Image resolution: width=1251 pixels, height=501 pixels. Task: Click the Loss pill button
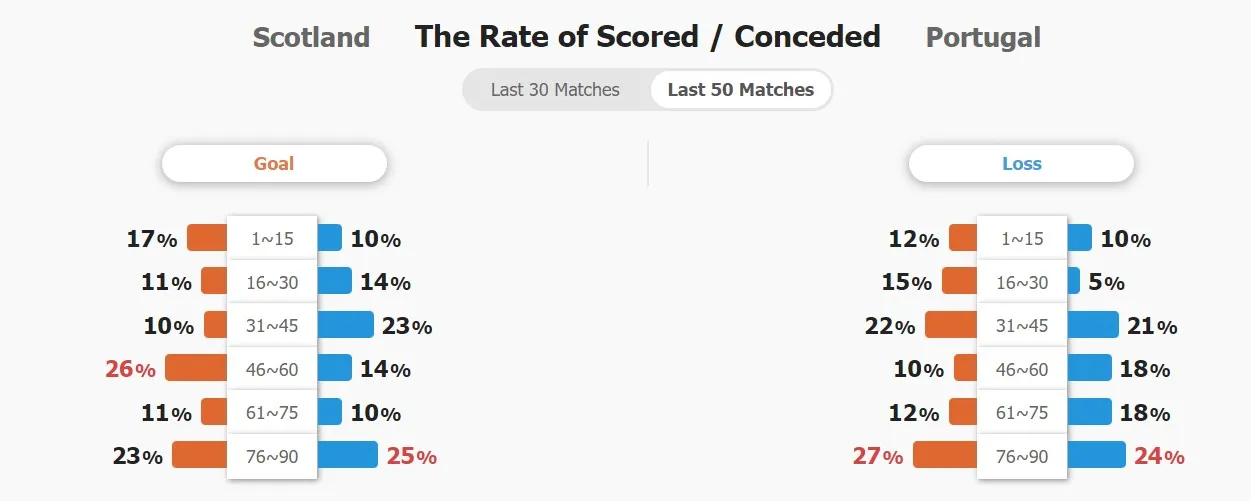pyautogui.click(x=1021, y=164)
